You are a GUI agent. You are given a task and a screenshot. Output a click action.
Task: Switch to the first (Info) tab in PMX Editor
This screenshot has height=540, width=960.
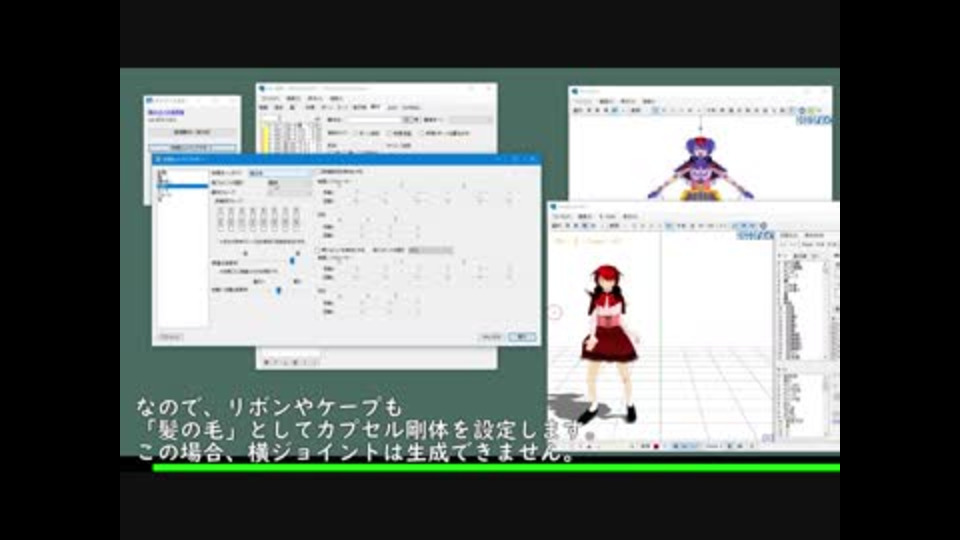[263, 108]
